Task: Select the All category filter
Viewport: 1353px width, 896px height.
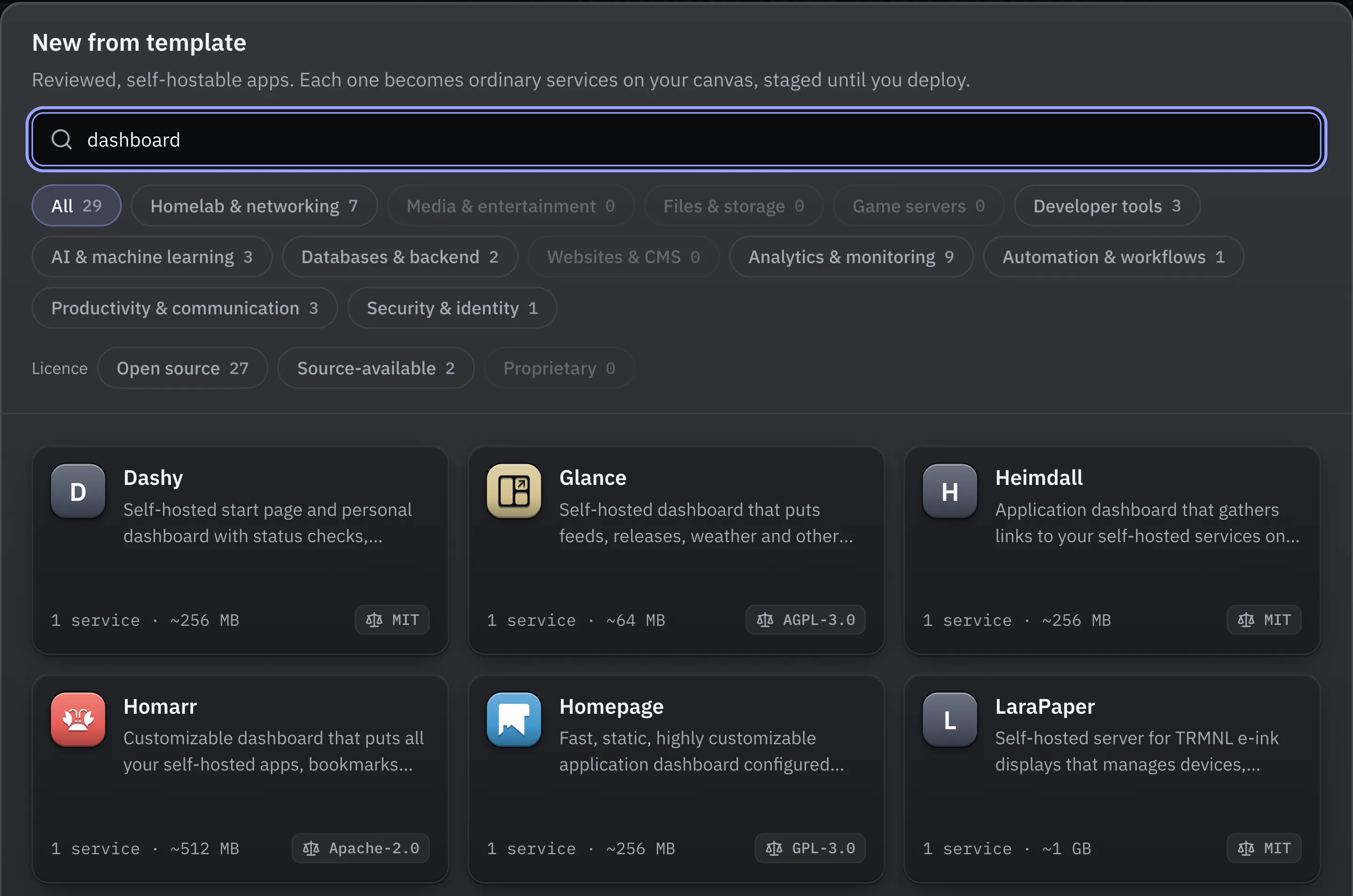Action: pyautogui.click(x=77, y=206)
